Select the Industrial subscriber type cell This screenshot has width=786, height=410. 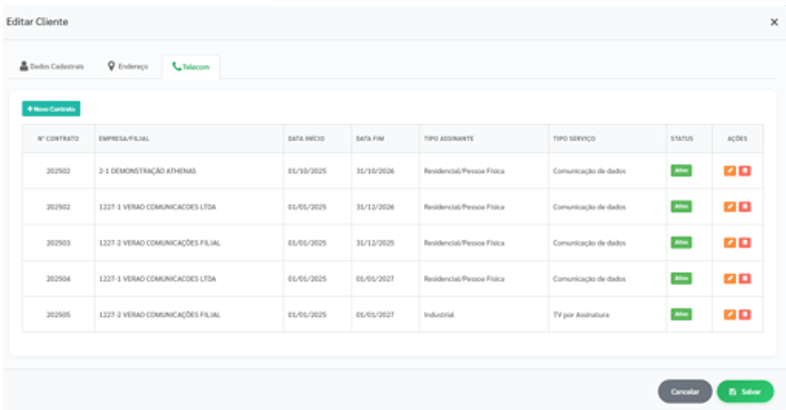click(439, 314)
